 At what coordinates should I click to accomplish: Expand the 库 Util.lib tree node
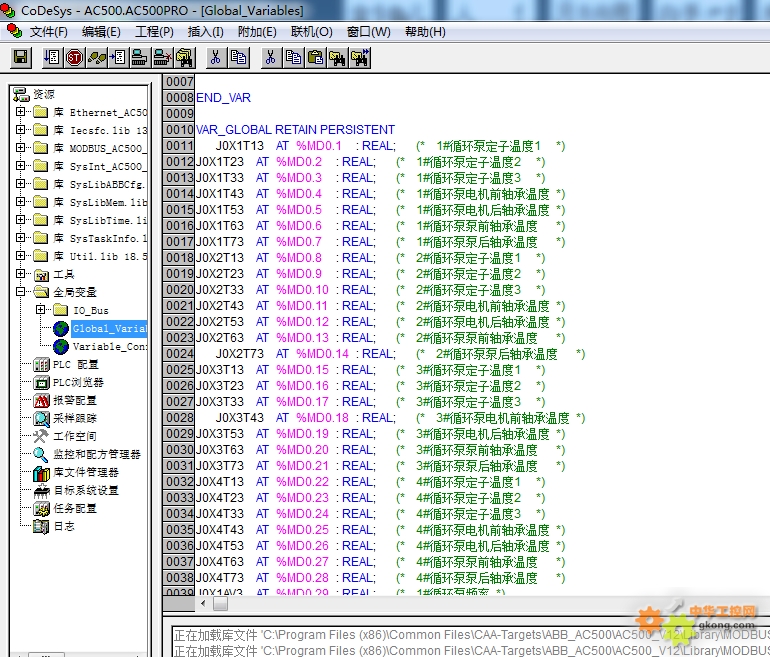tap(20, 255)
